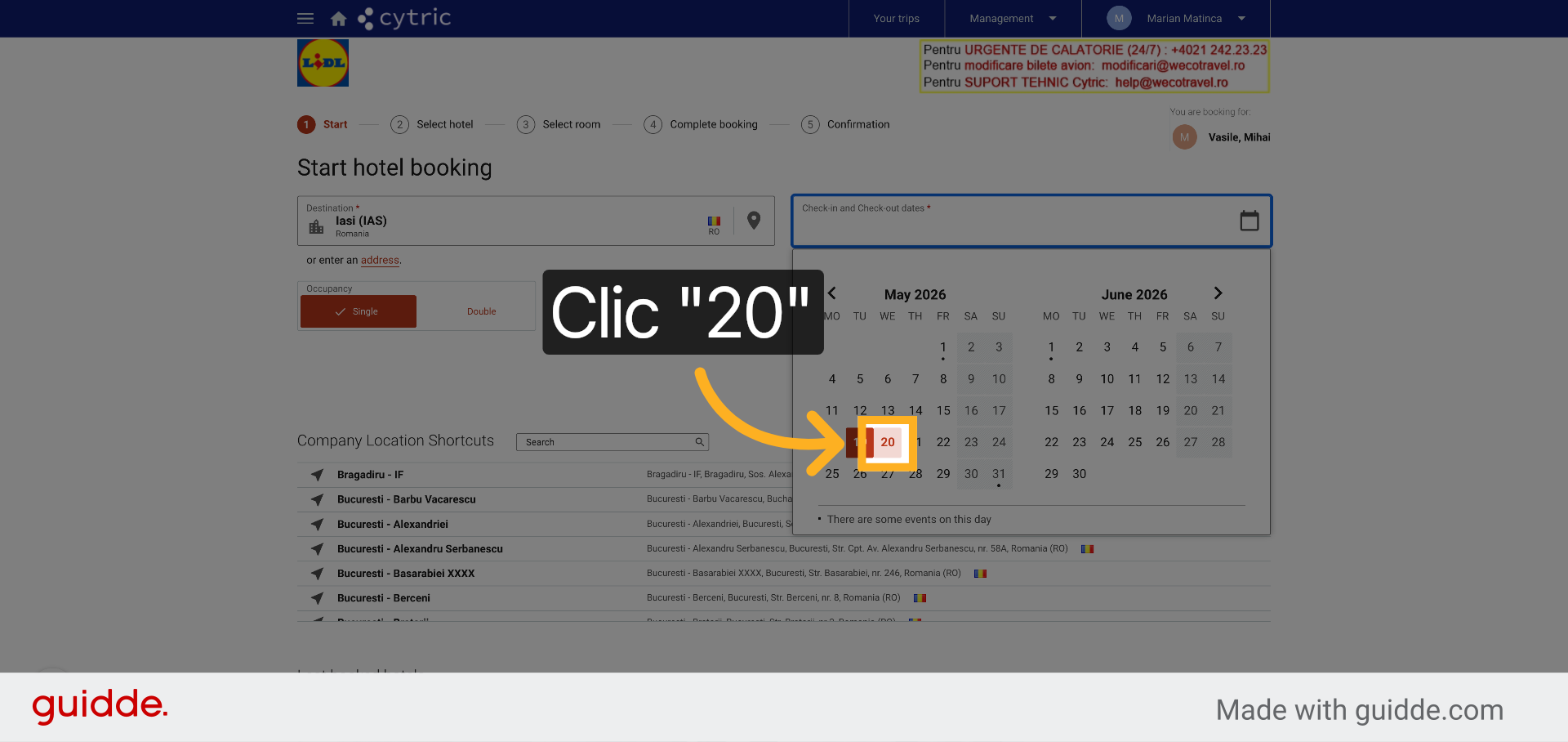
Task: Select June 15 in the calendar
Action: (x=1051, y=411)
